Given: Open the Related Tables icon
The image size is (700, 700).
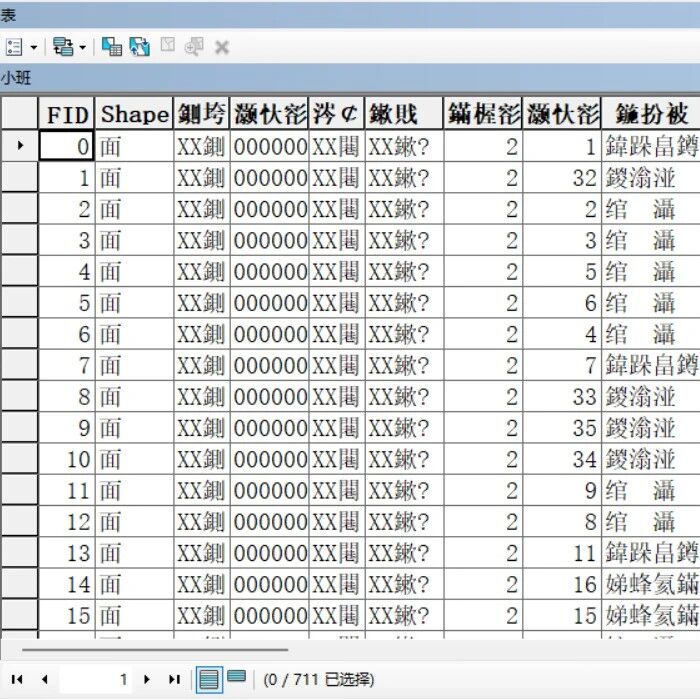Looking at the screenshot, I should coord(63,46).
